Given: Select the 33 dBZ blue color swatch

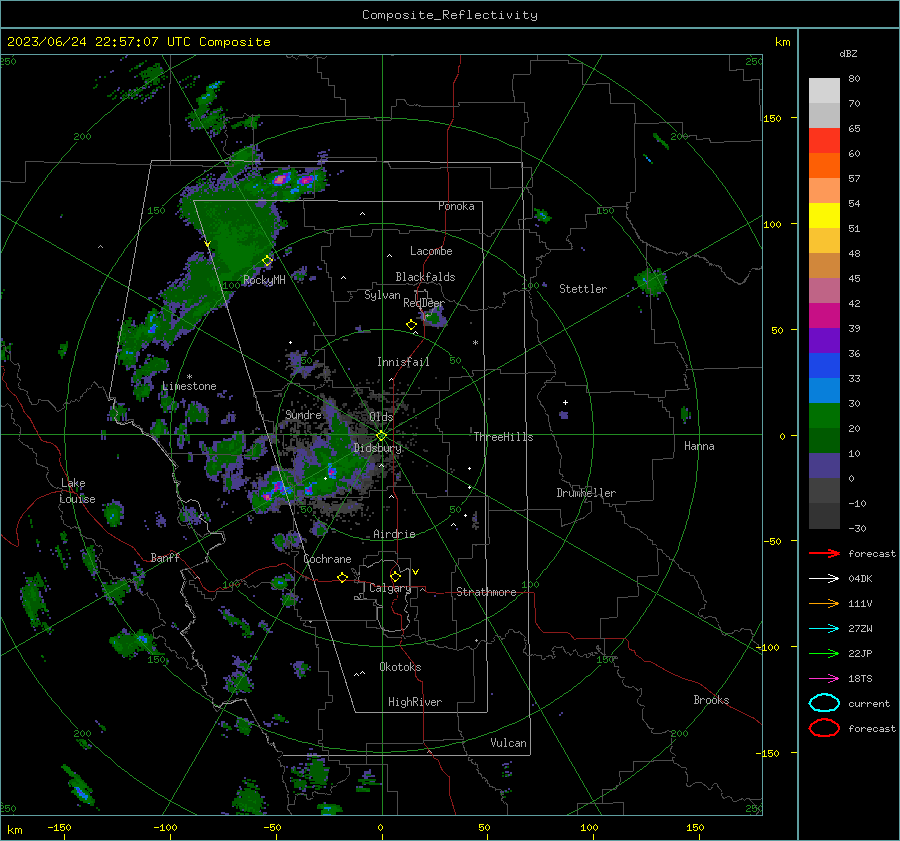Looking at the screenshot, I should [x=824, y=390].
